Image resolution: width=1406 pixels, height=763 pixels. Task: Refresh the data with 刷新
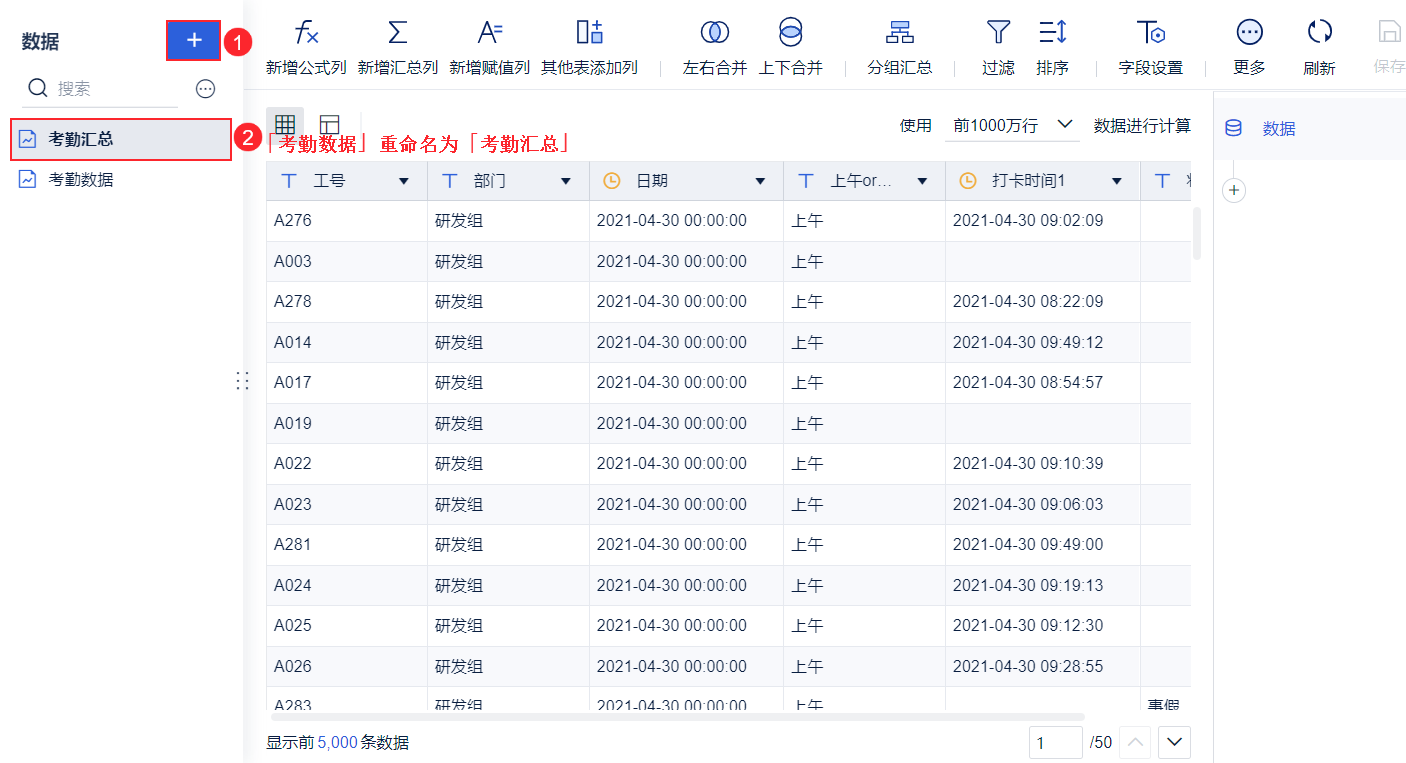1319,48
